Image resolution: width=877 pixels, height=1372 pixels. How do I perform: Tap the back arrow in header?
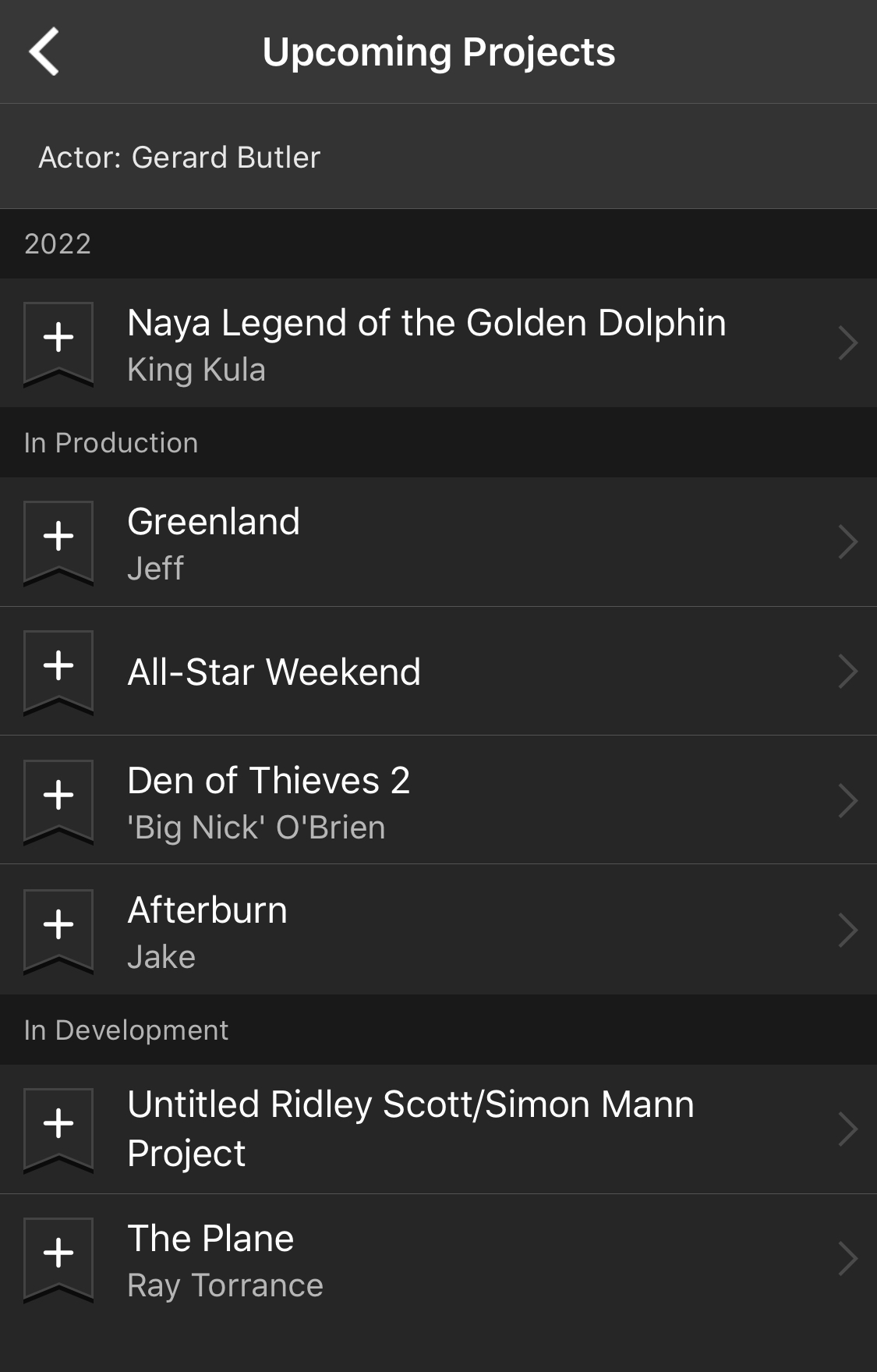point(44,51)
